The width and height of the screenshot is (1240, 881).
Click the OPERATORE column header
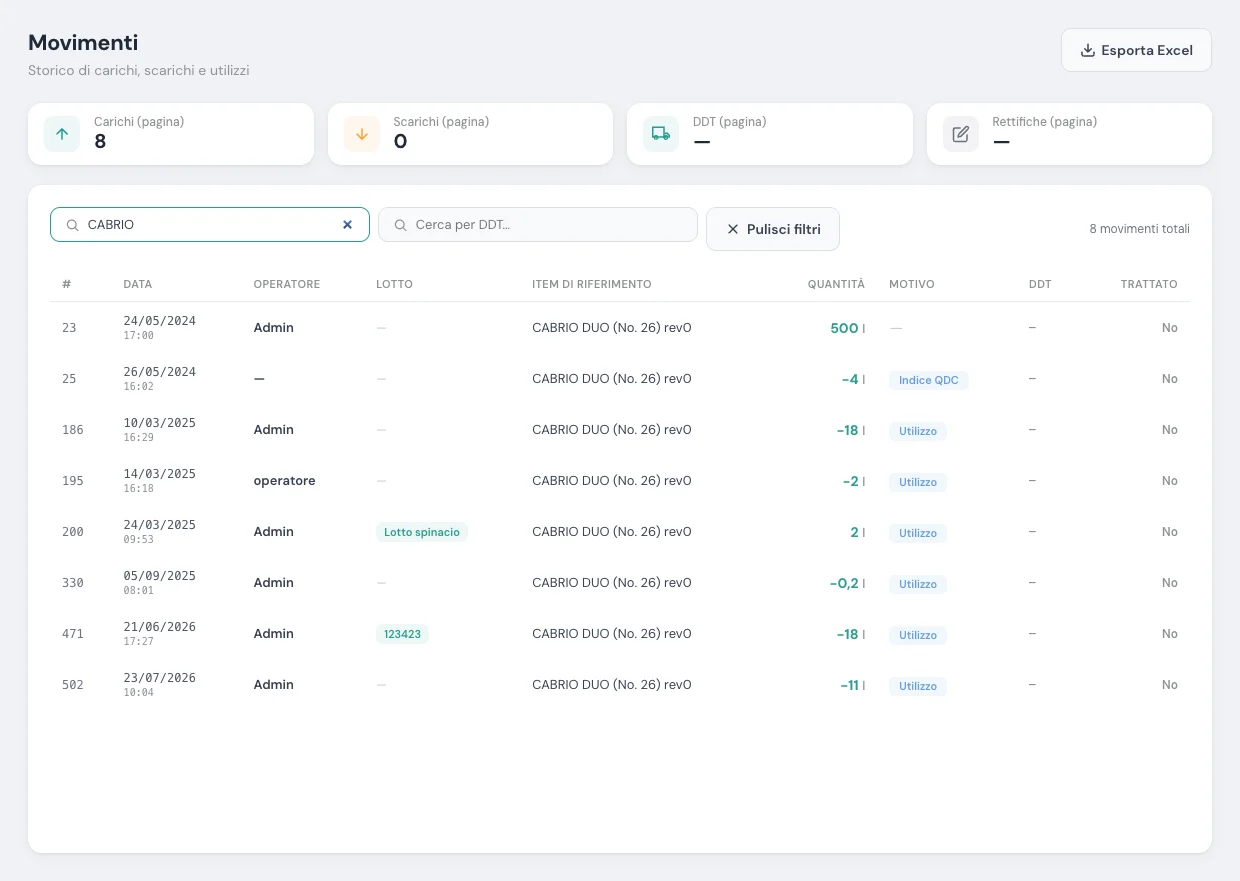(287, 284)
